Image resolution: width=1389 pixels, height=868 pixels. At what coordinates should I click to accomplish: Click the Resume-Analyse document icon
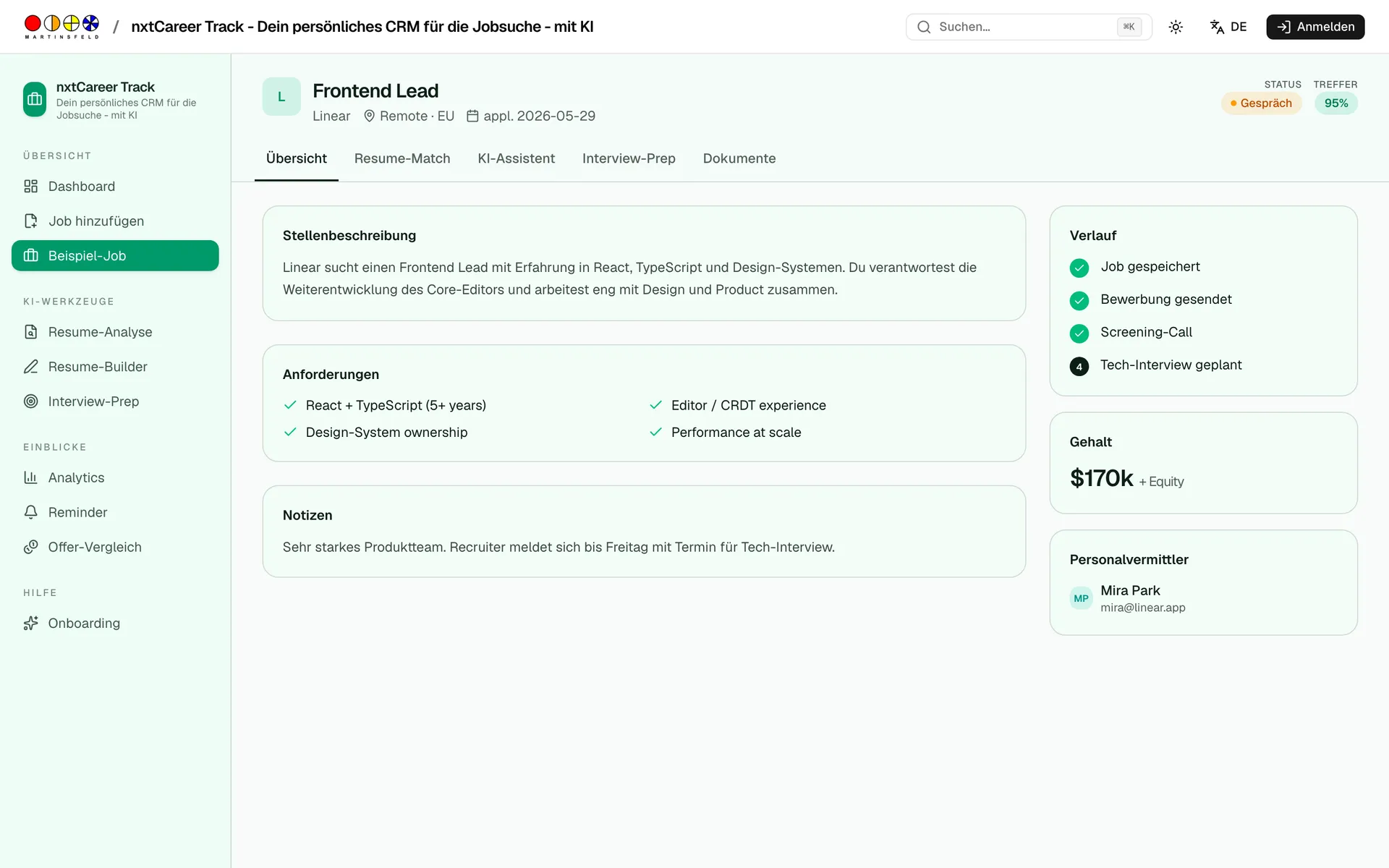click(x=30, y=332)
